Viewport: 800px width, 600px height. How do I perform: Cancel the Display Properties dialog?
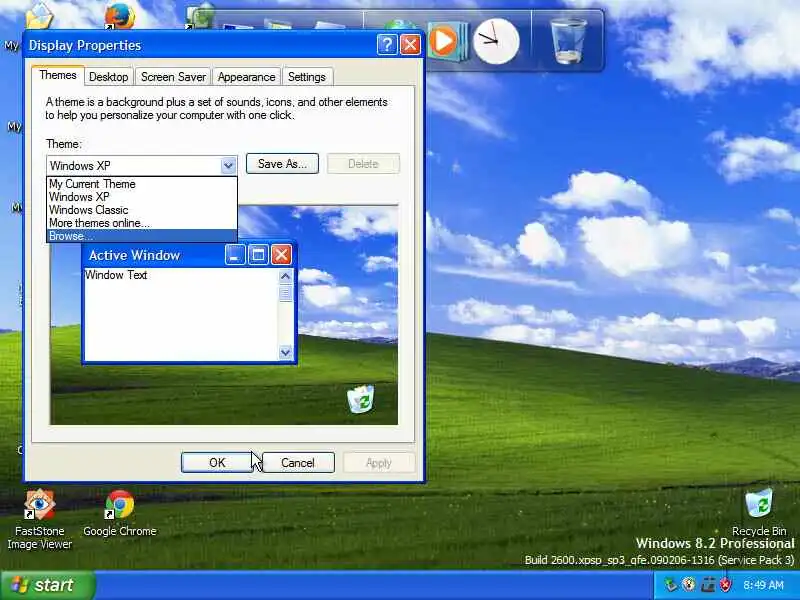tap(298, 463)
